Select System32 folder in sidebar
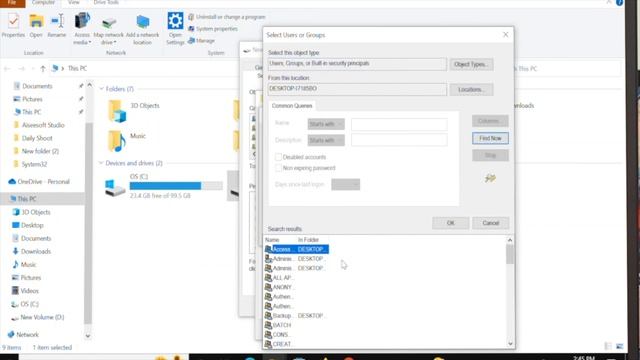Screen dimensions: 640x360 click(34, 164)
